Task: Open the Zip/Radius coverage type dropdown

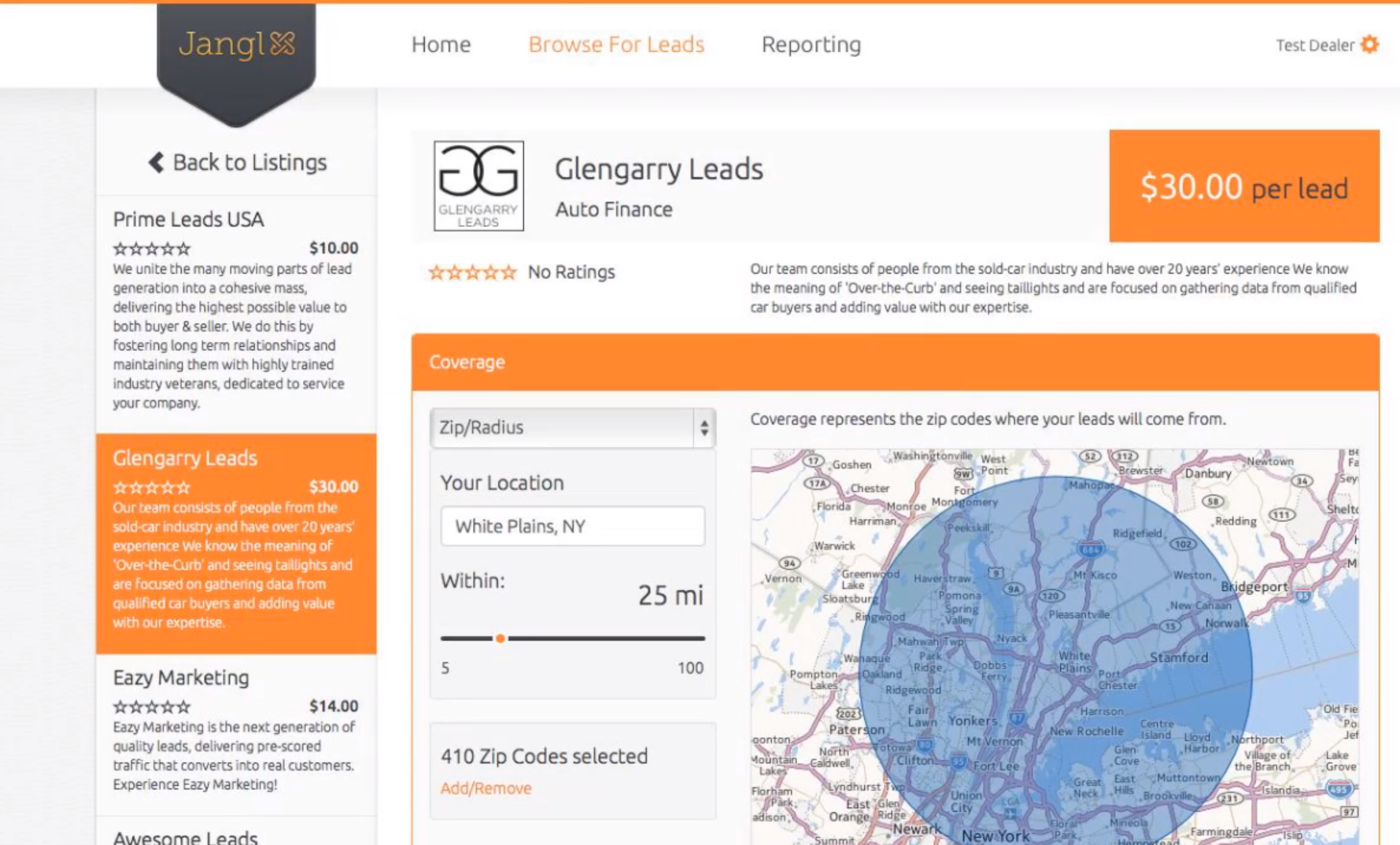Action: coord(572,427)
